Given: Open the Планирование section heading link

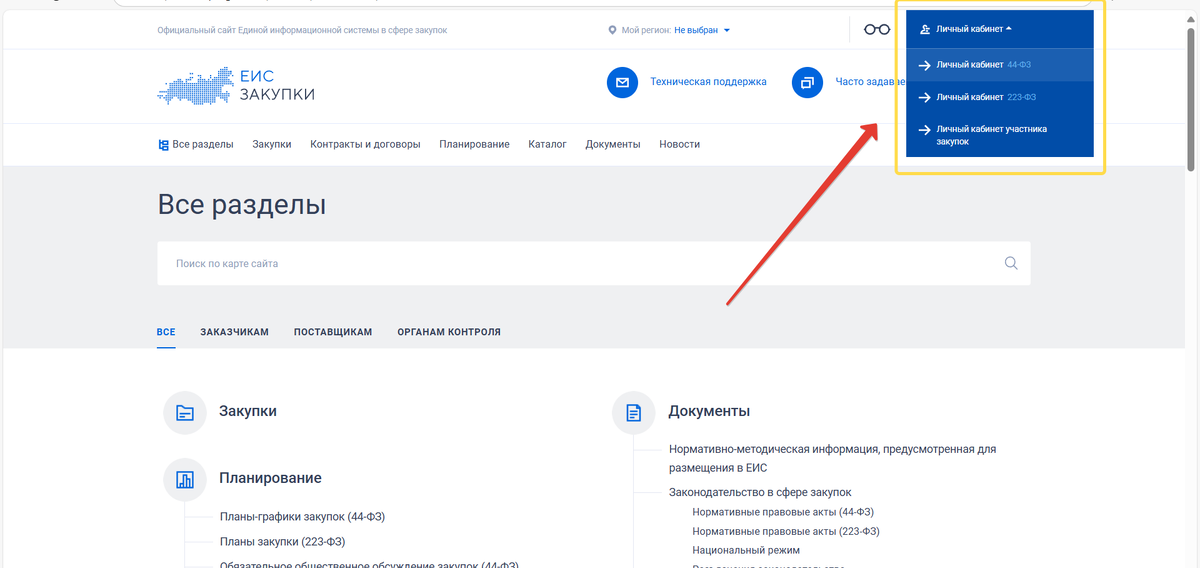Looking at the screenshot, I should pos(270,478).
